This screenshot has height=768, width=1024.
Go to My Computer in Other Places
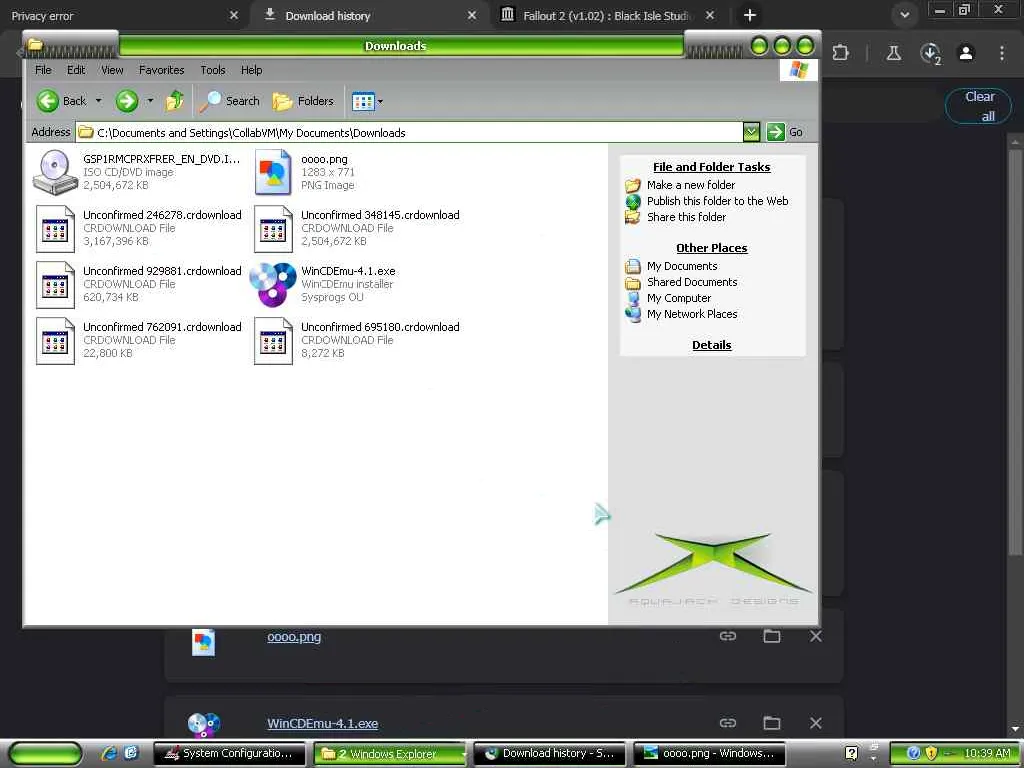(679, 298)
